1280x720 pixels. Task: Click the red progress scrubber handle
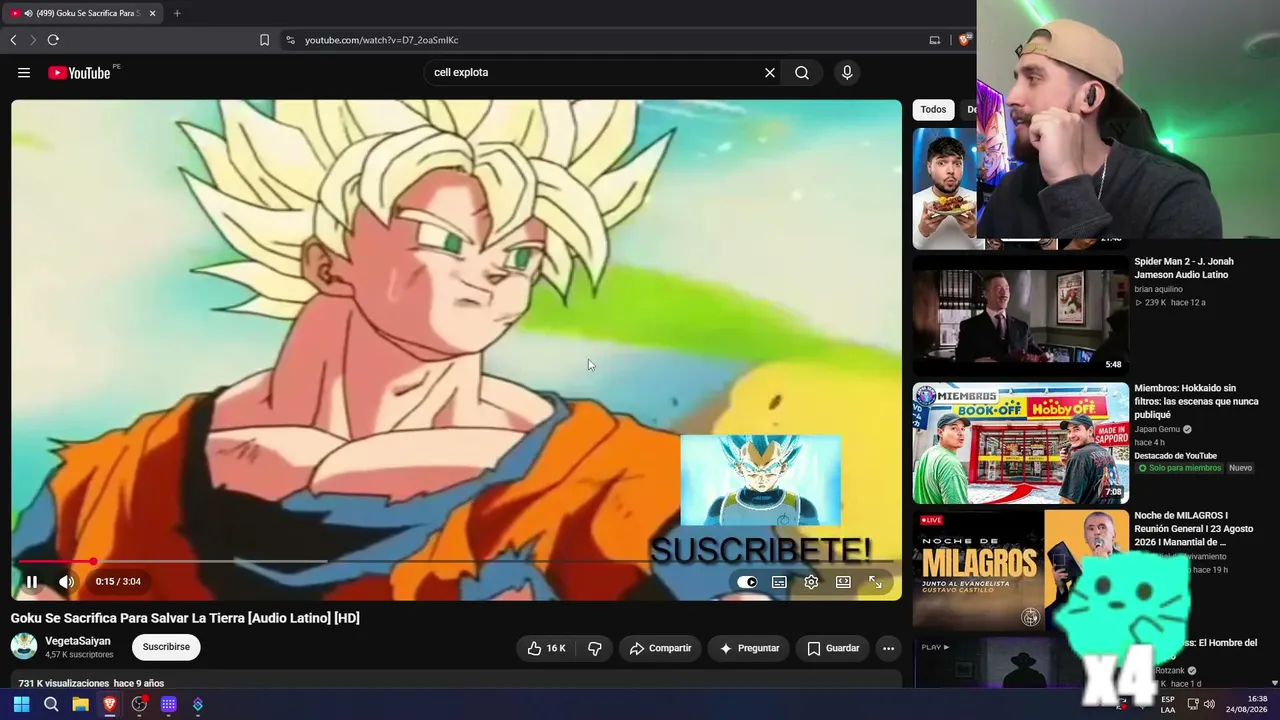pos(93,562)
